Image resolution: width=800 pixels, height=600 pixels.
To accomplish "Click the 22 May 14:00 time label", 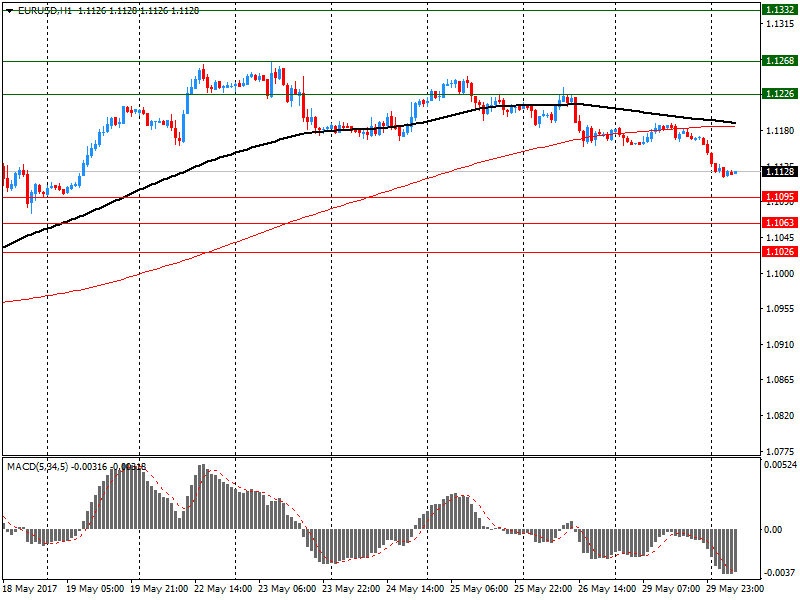I will [223, 588].
